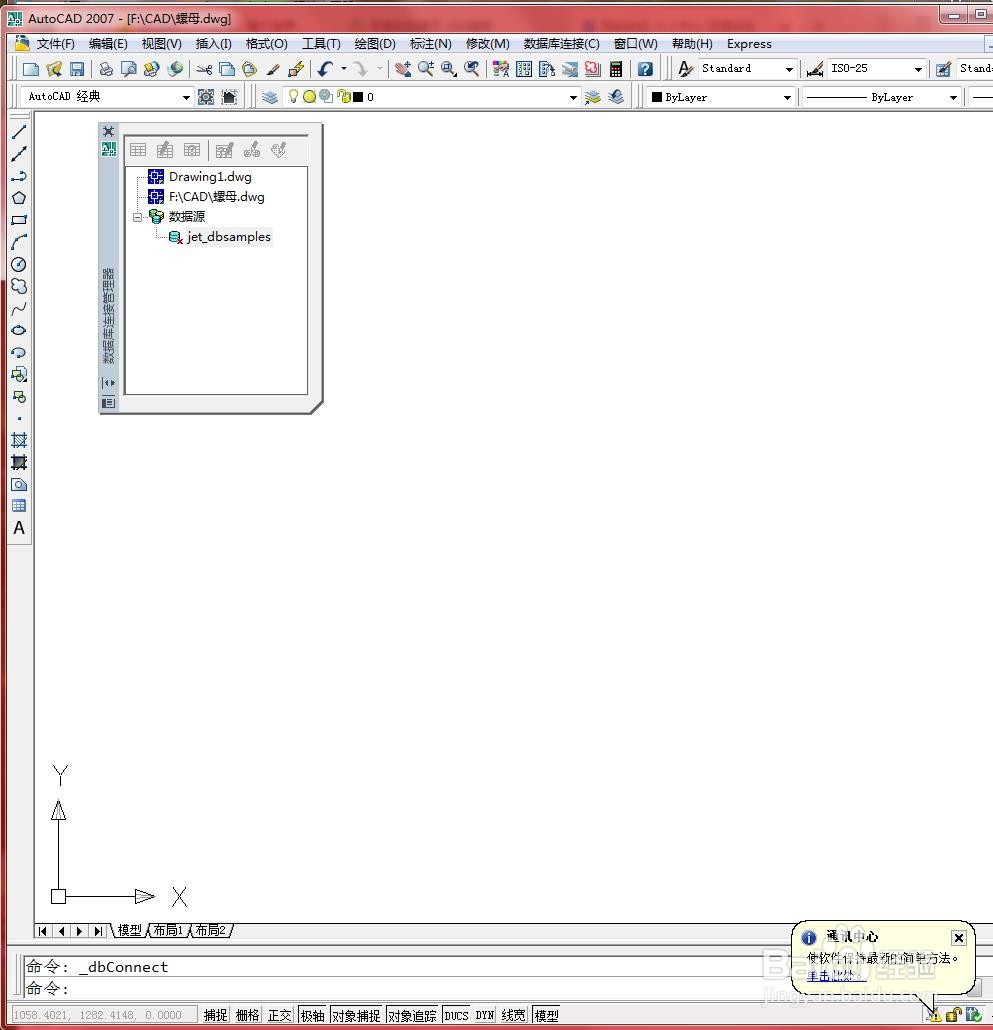Close the dbConnect manager palette

(x=108, y=131)
